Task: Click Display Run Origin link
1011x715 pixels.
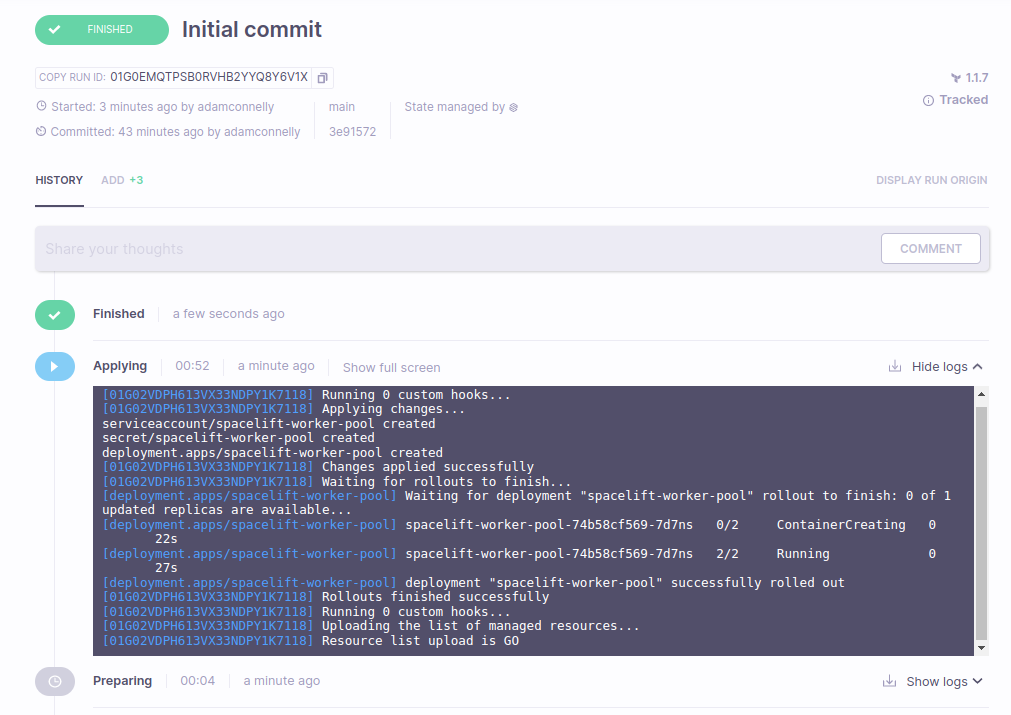Action: tap(931, 181)
